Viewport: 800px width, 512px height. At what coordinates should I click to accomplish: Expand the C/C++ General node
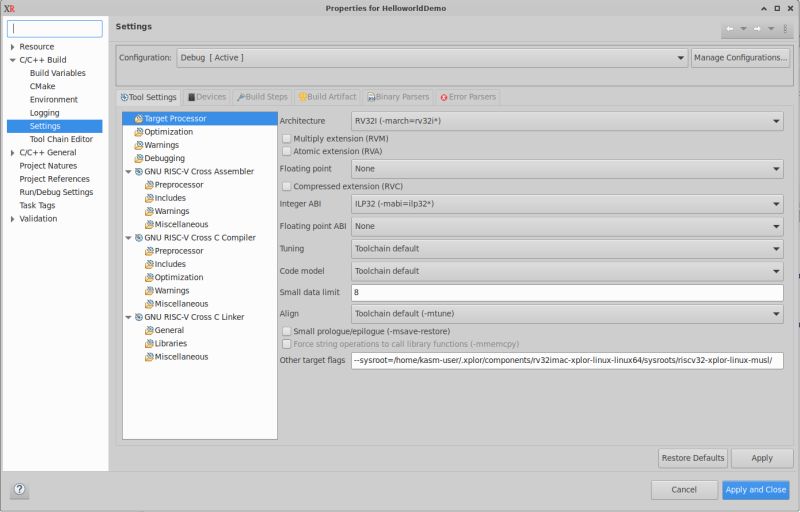pyautogui.click(x=12, y=152)
